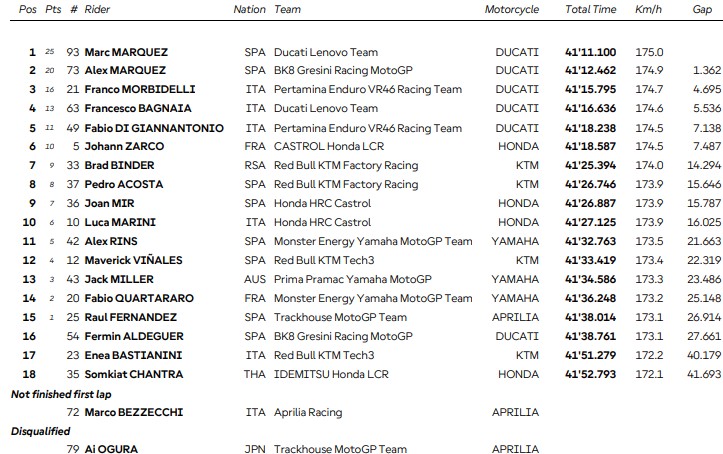The width and height of the screenshot is (723, 454).
Task: Click Johann ZARCO's rider name
Action: click(125, 147)
